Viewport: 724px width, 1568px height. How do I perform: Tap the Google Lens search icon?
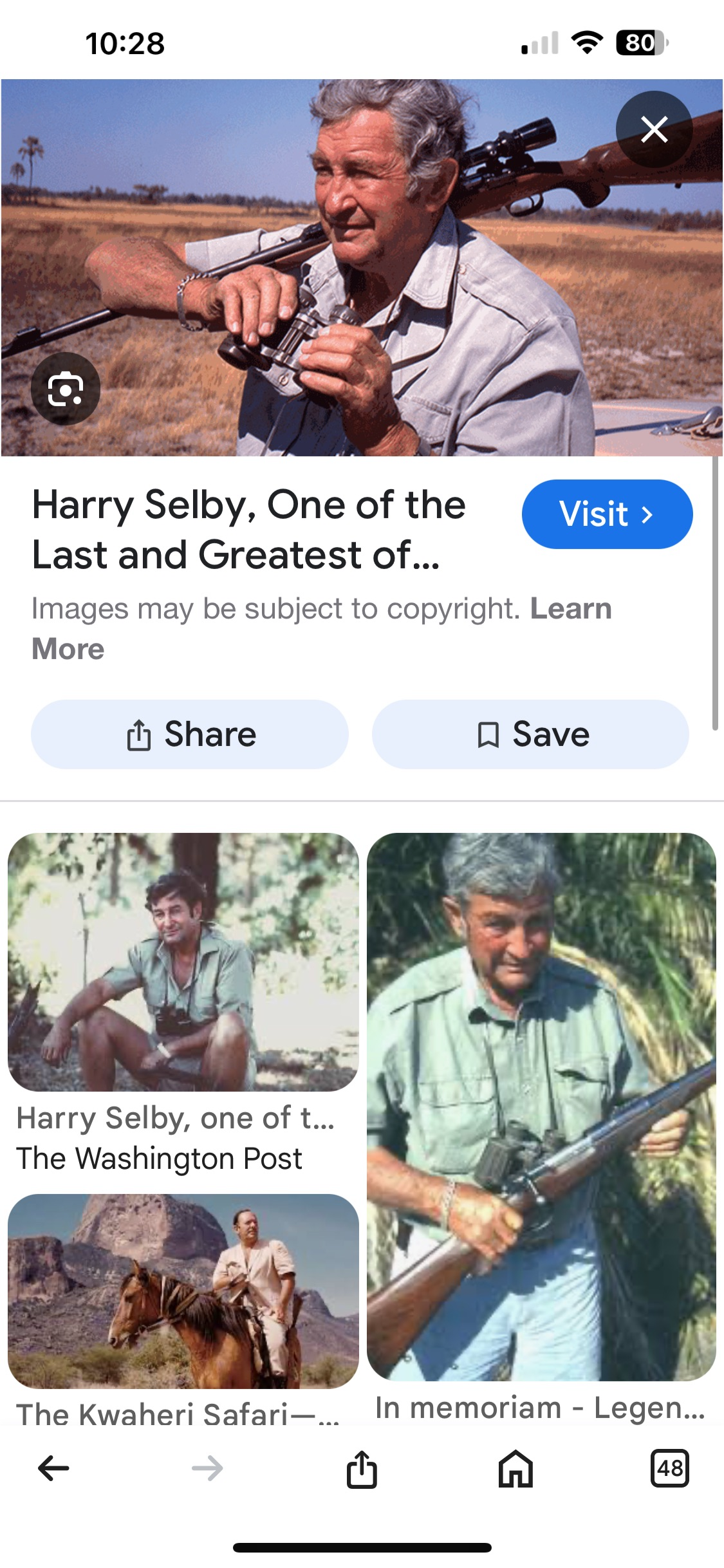click(66, 389)
